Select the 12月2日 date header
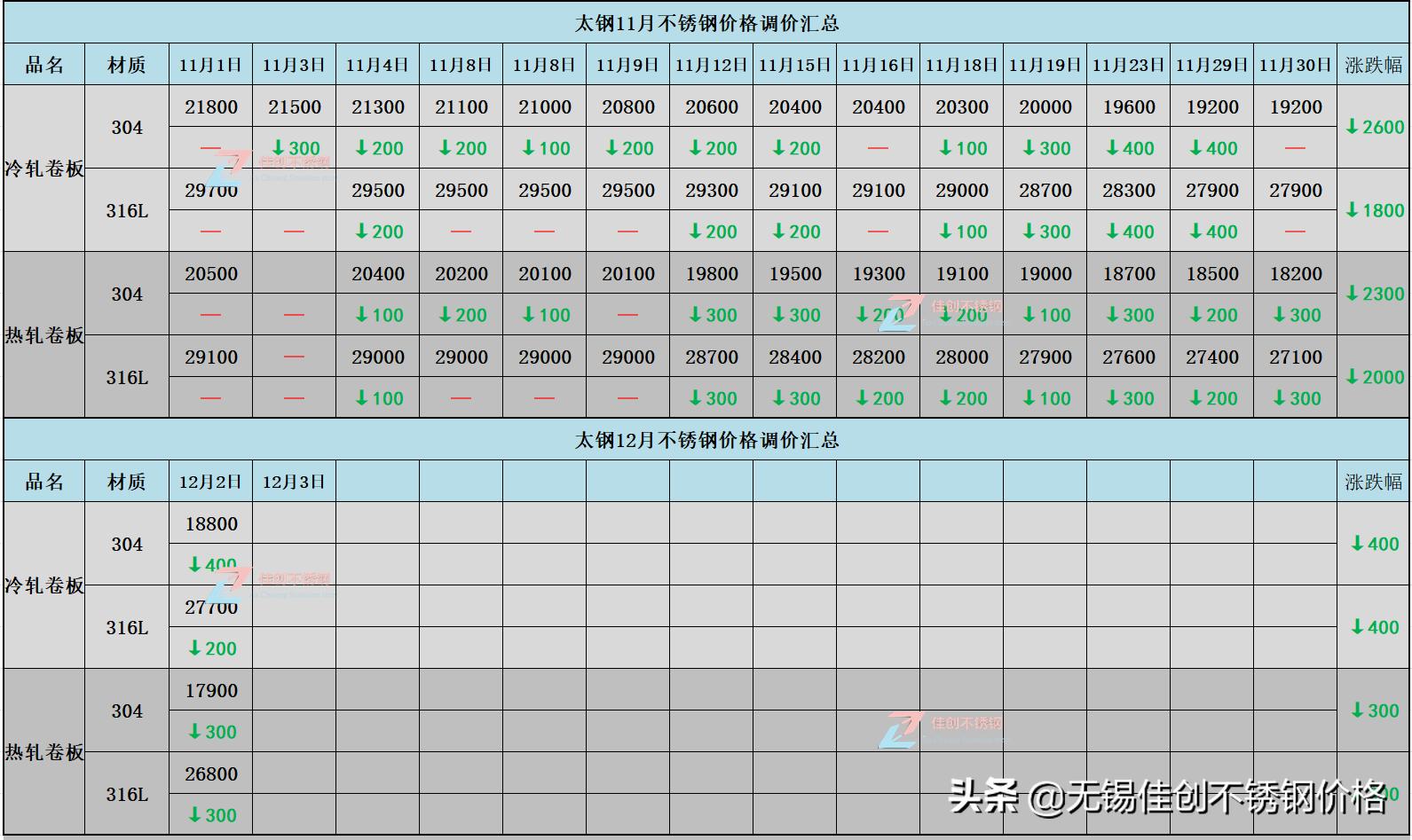Image resolution: width=1412 pixels, height=840 pixels. [x=210, y=482]
